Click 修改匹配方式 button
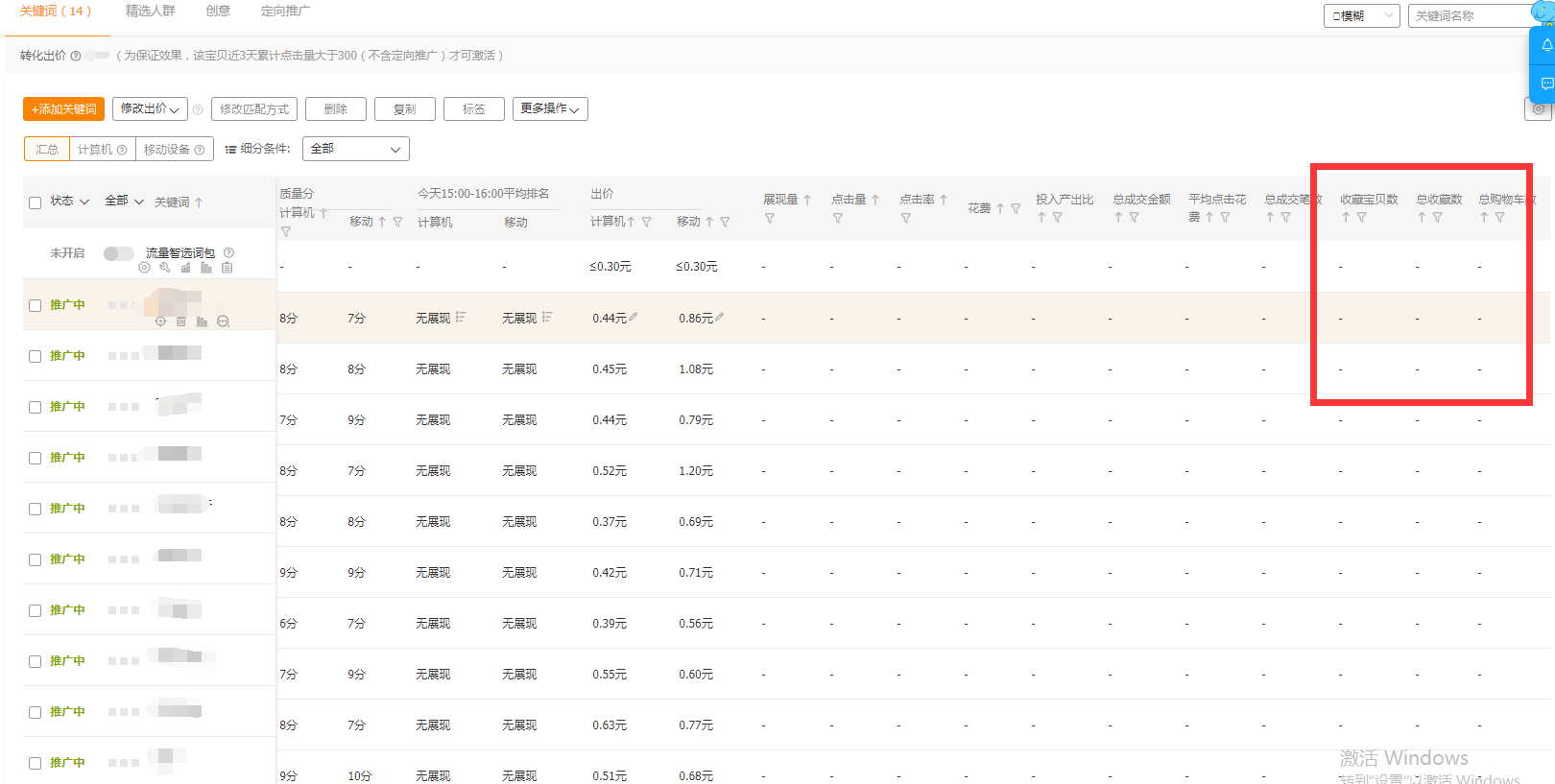 (253, 108)
